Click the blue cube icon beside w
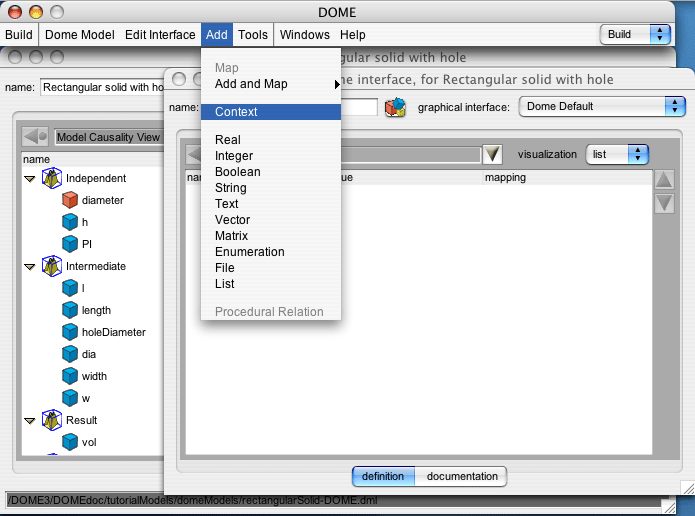Image resolution: width=695 pixels, height=516 pixels. (x=70, y=398)
